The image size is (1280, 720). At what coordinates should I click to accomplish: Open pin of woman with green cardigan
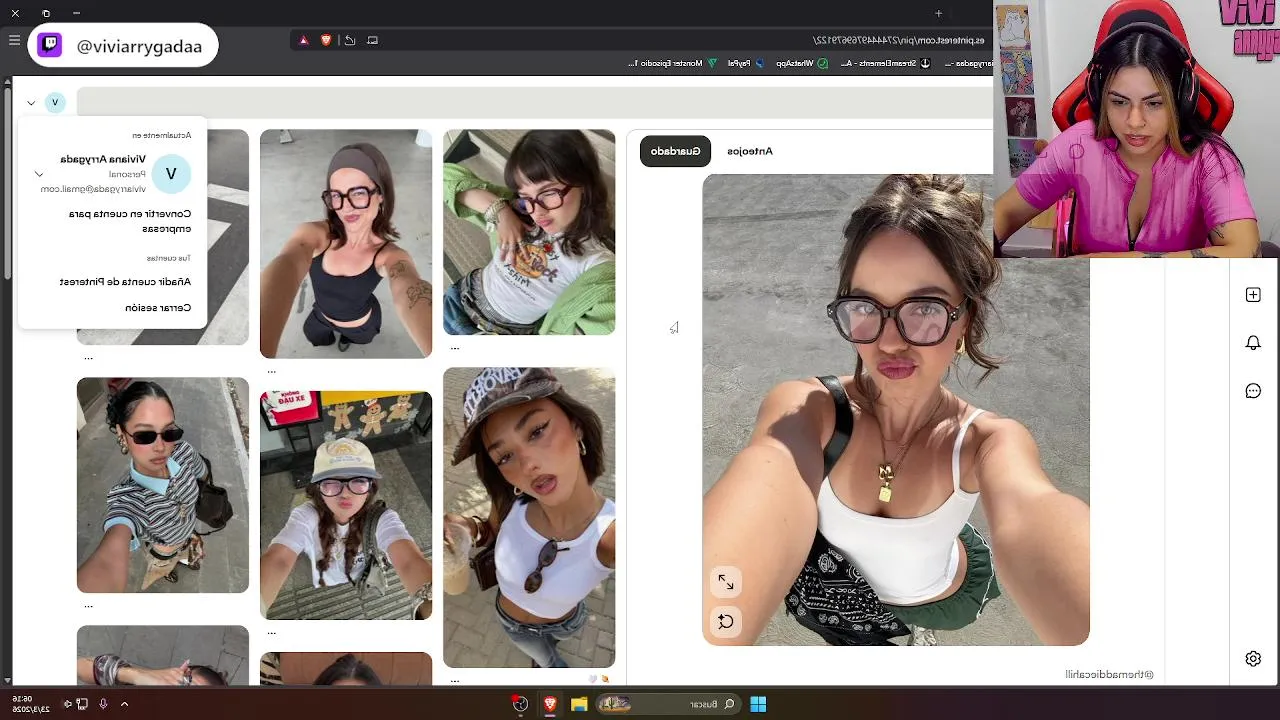coord(529,232)
